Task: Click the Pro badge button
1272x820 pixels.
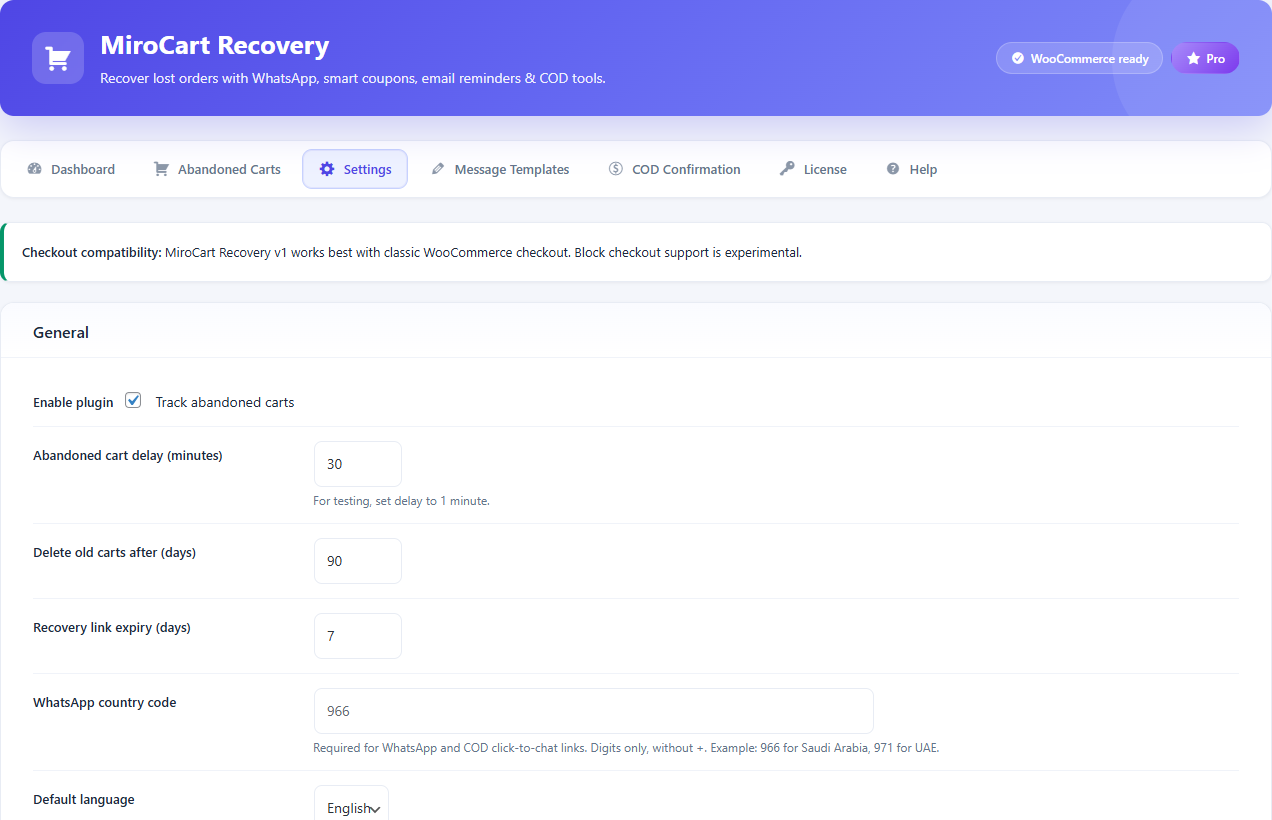Action: pyautogui.click(x=1205, y=59)
